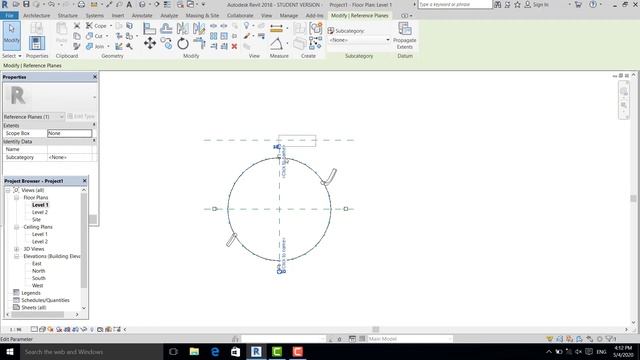This screenshot has width=640, height=360.
Task: Click the view scale 1:96 control
Action: point(16,329)
